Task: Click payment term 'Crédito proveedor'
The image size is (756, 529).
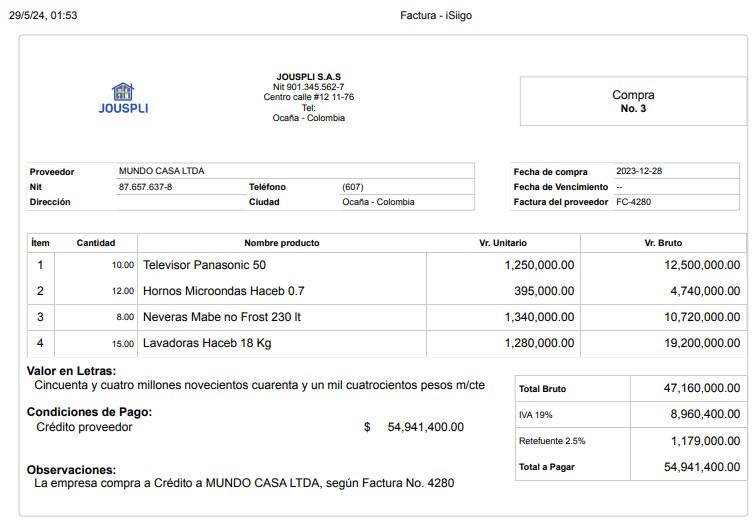Action: [84, 427]
